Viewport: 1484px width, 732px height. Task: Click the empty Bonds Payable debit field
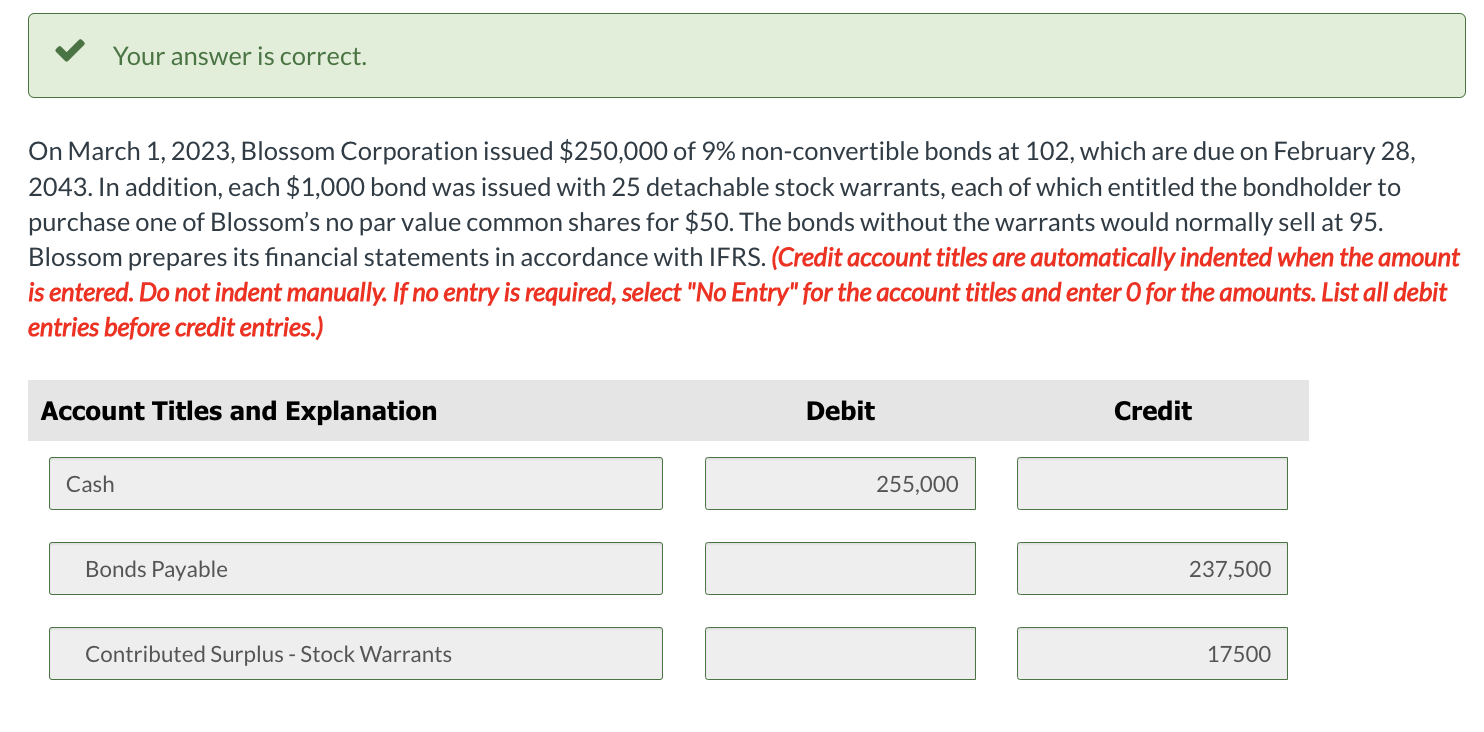pyautogui.click(x=840, y=568)
